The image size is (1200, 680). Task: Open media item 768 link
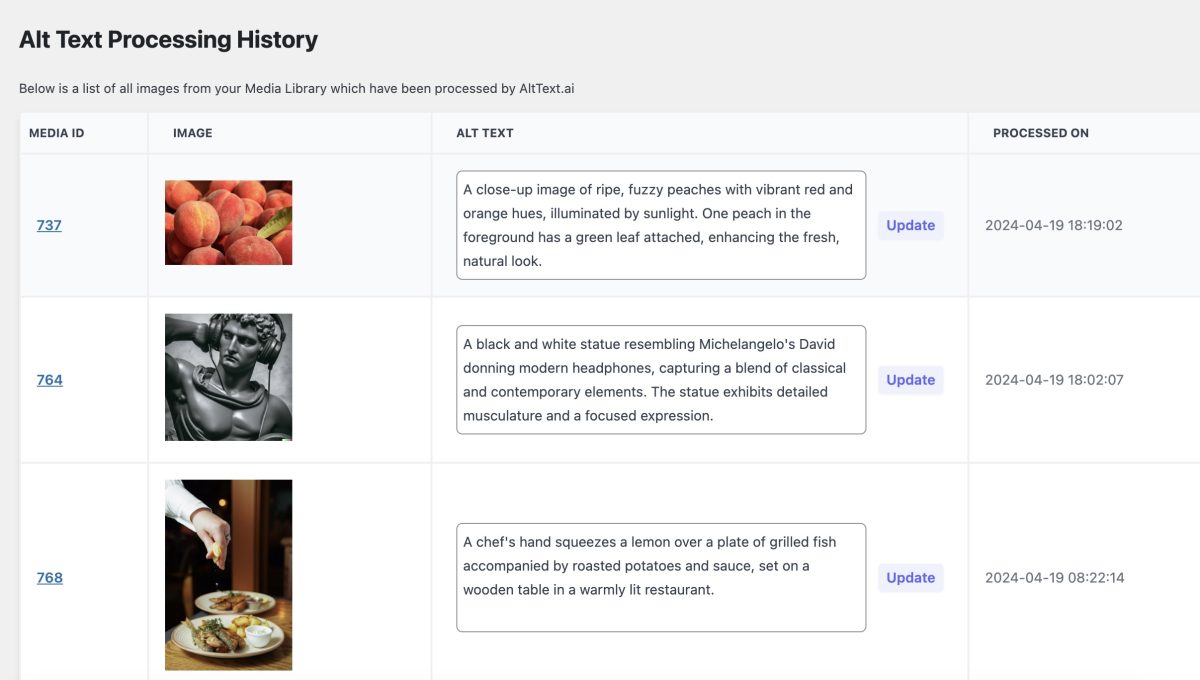[x=49, y=577]
